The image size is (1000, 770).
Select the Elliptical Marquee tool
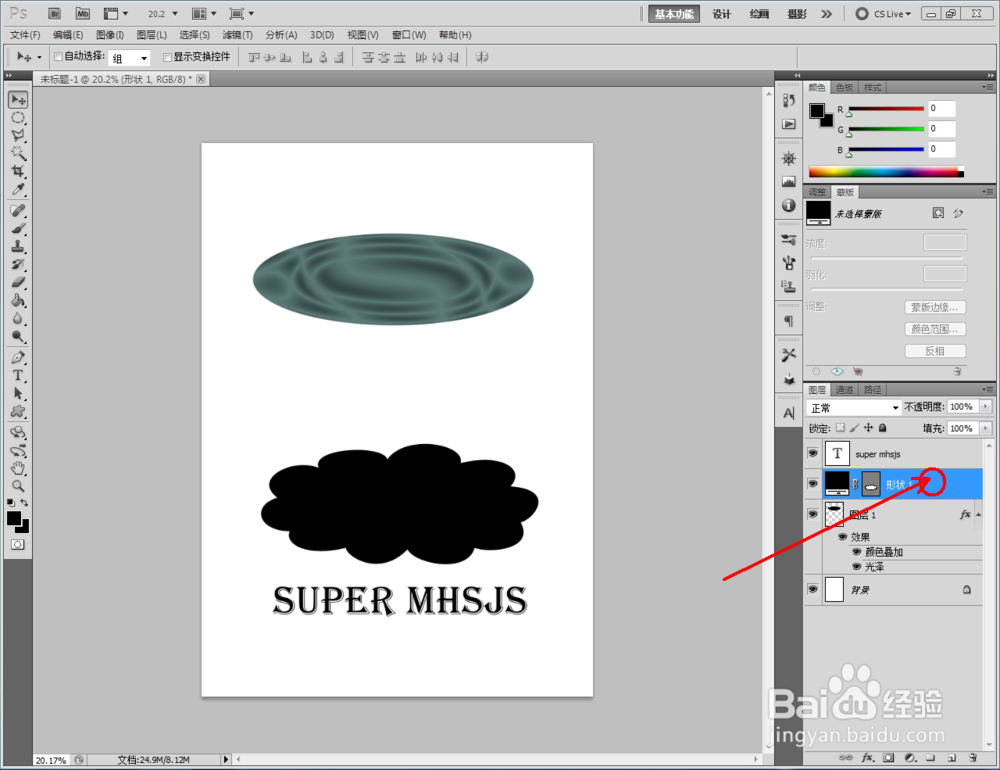(x=18, y=118)
